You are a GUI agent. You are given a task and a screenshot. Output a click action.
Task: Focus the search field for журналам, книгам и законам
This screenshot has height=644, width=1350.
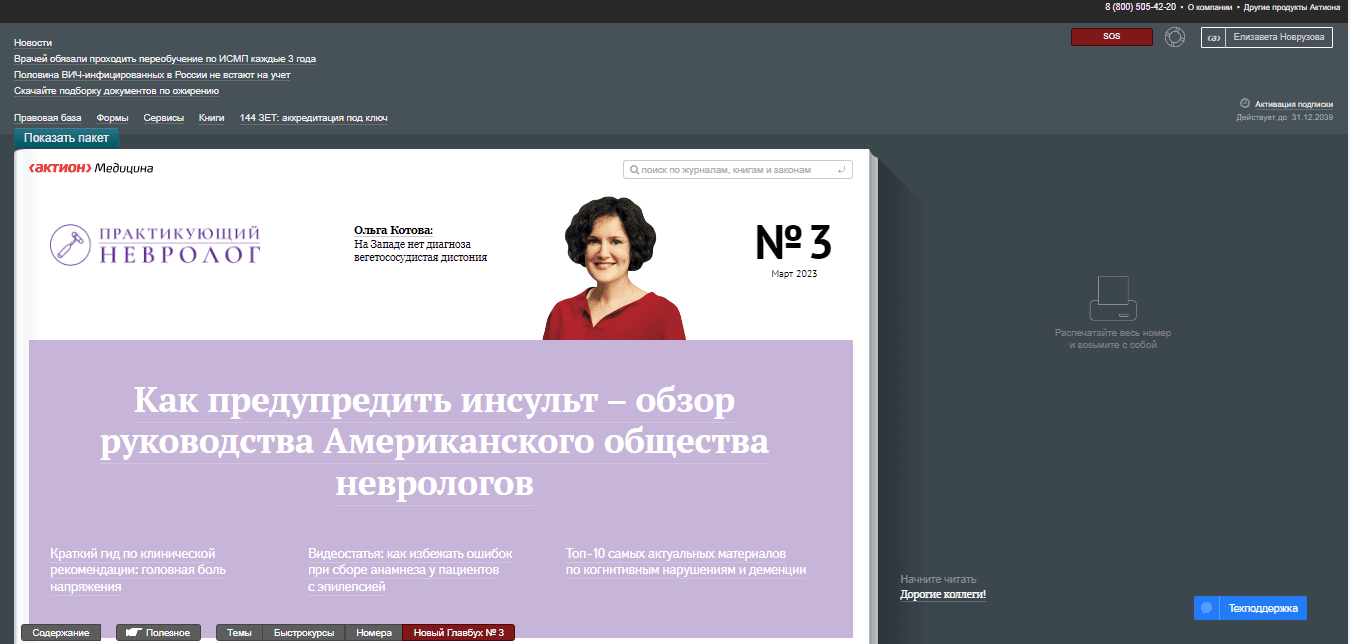pyautogui.click(x=738, y=170)
